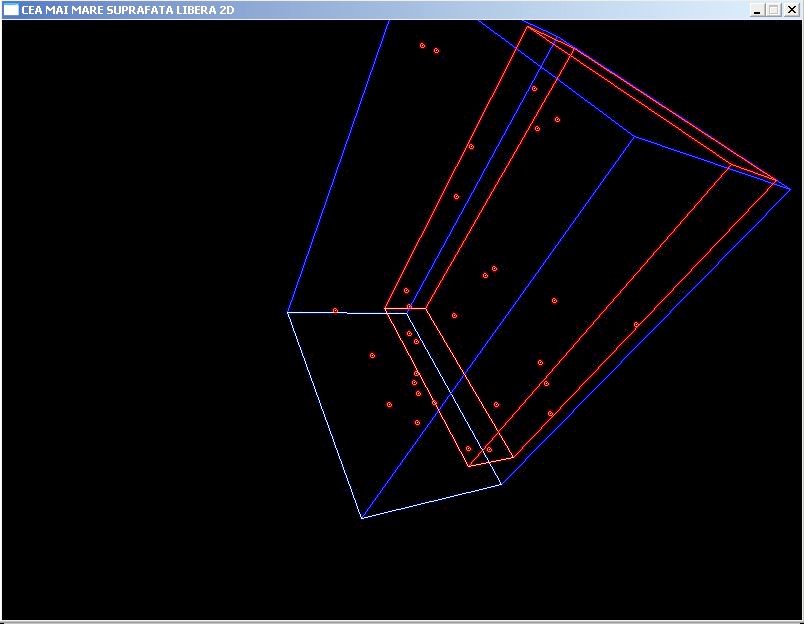The height and width of the screenshot is (624, 804).
Task: Click the title text CEA MAI MARE SUPRAFATA LIBERA 2D
Action: 128,10
